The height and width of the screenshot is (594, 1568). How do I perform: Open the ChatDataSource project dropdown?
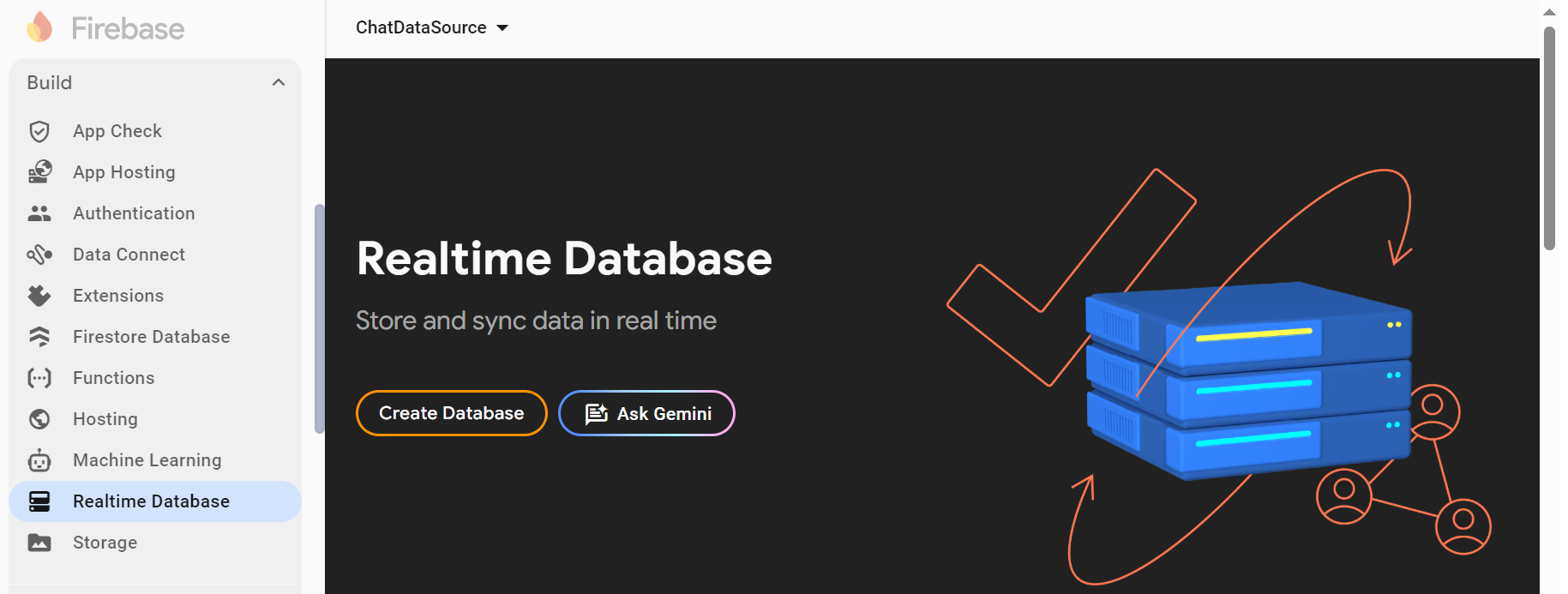[432, 27]
